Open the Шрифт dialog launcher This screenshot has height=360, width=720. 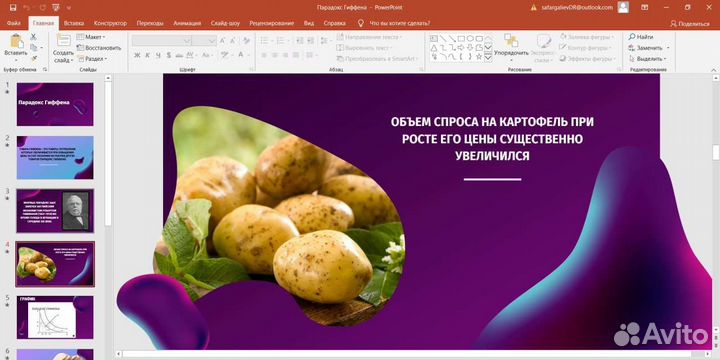(252, 69)
